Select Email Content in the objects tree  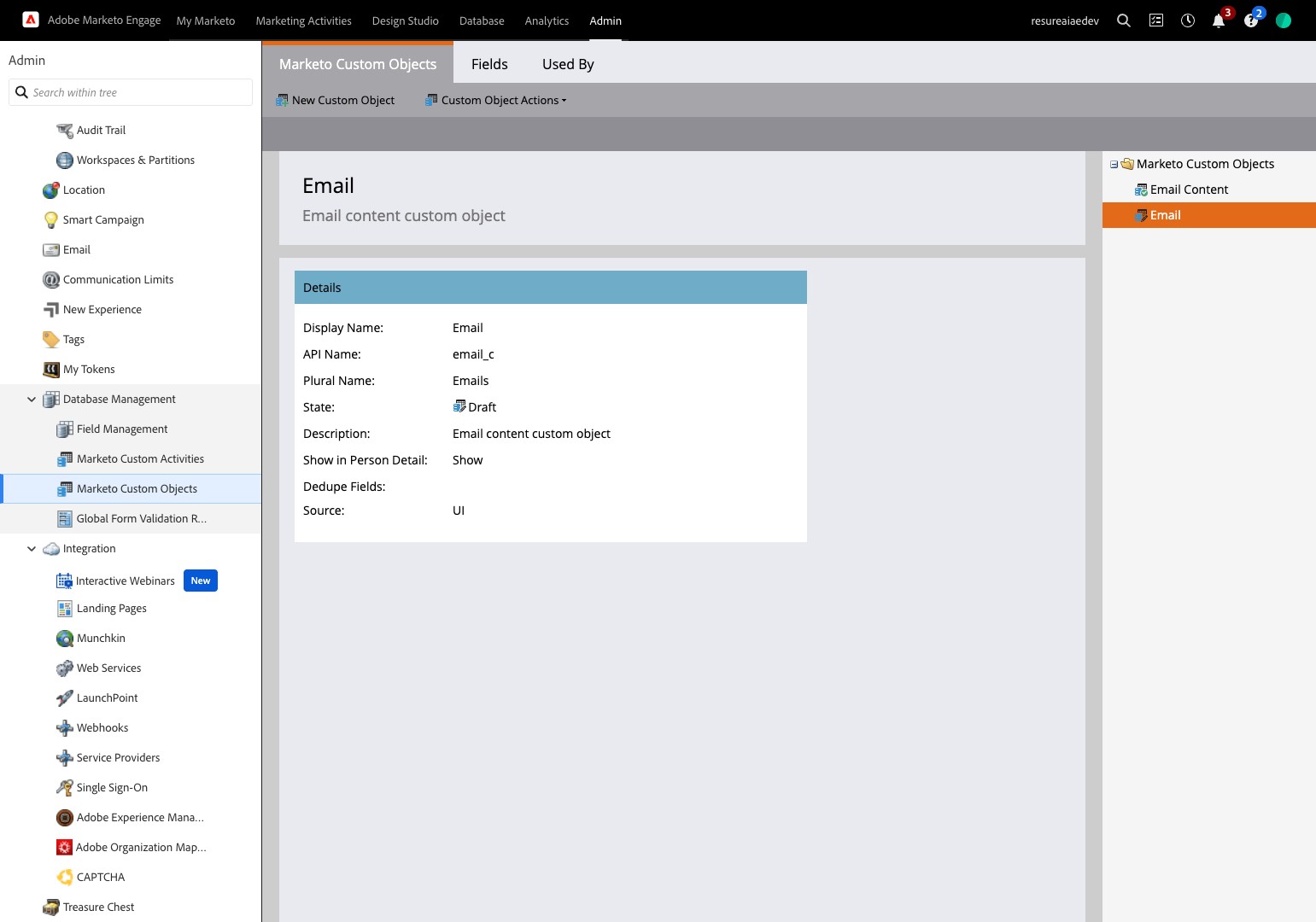tap(1189, 190)
